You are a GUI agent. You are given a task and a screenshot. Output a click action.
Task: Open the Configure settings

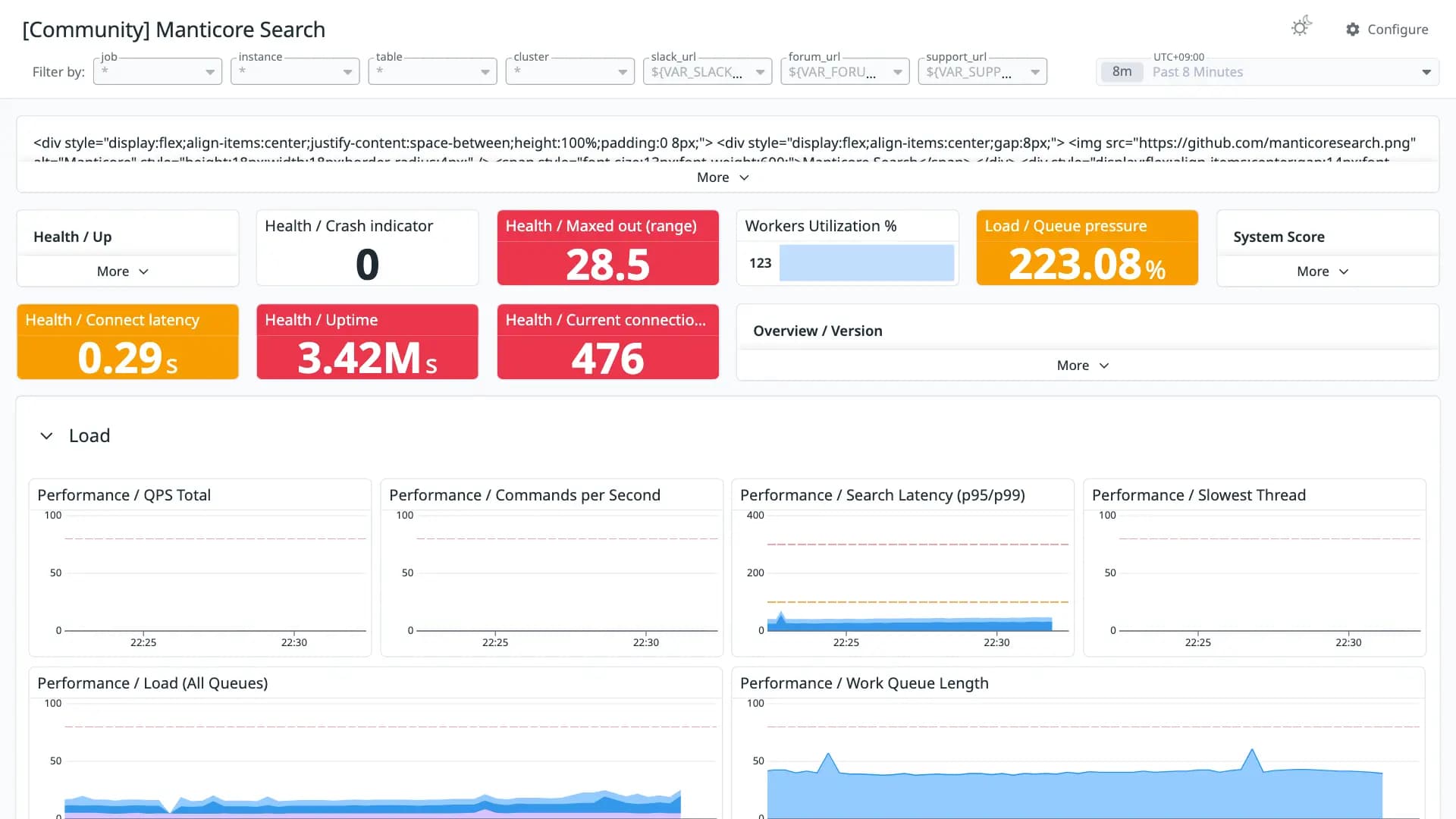[1387, 30]
